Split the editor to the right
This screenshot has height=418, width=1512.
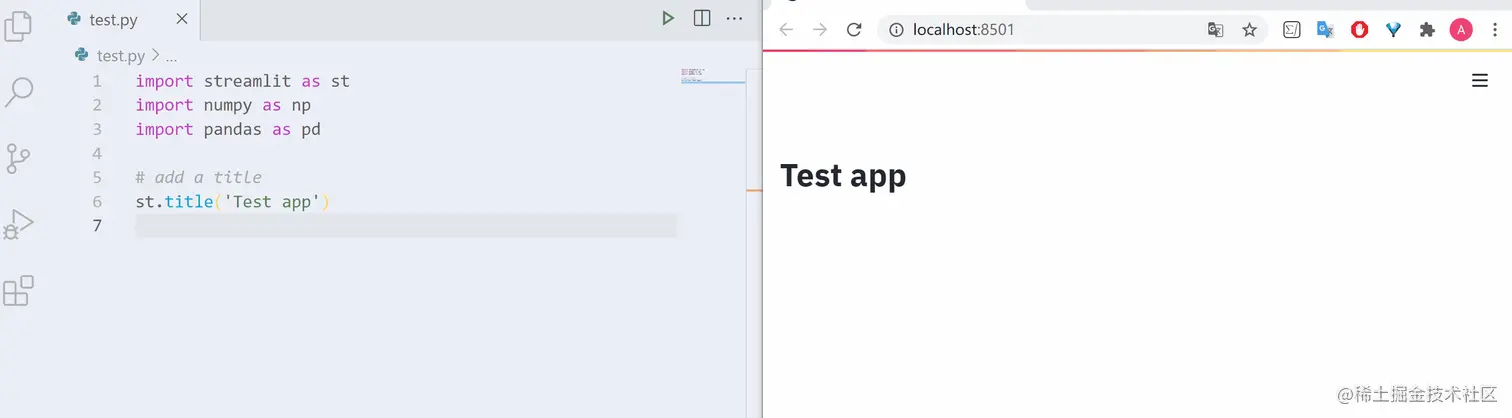702,18
